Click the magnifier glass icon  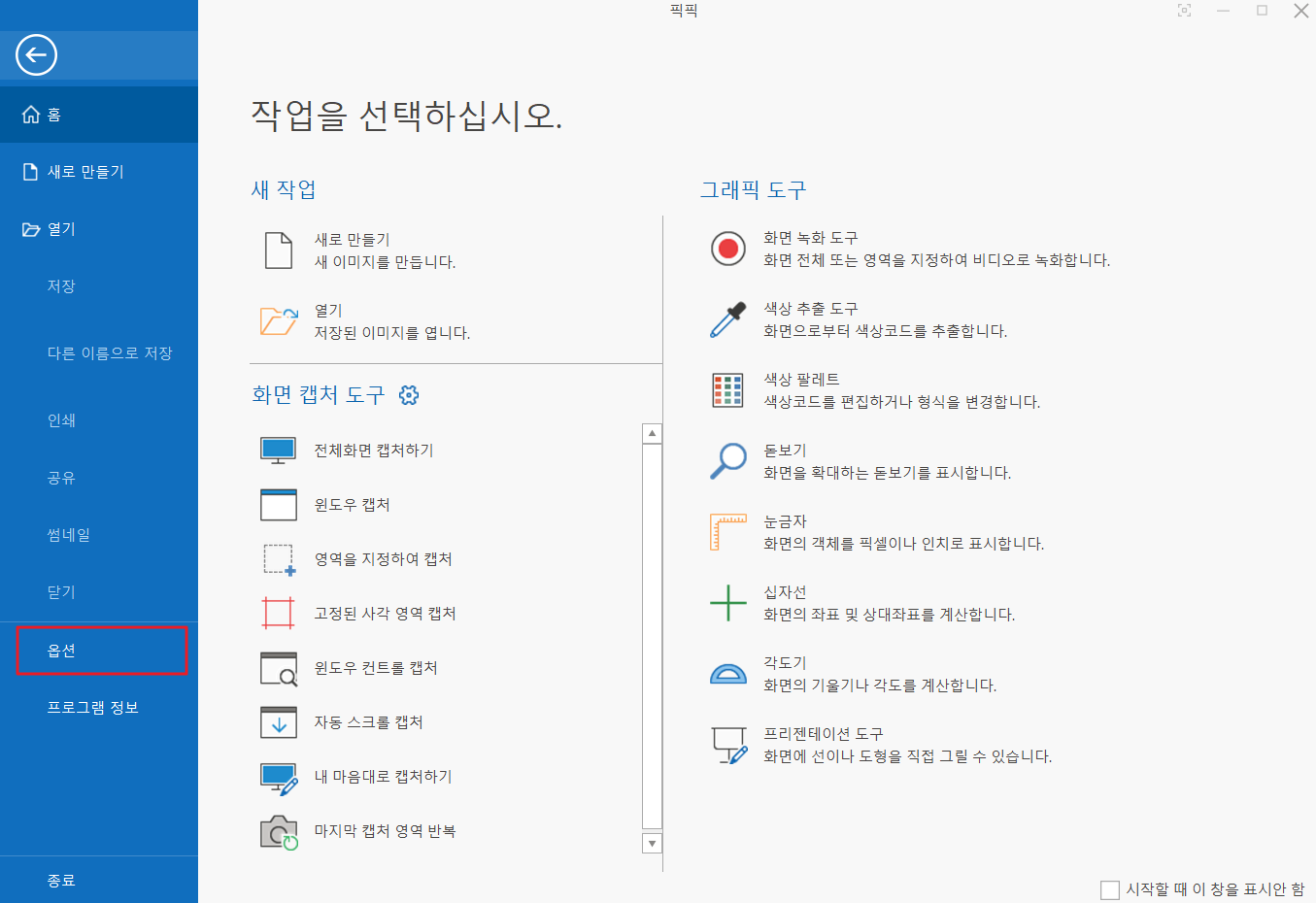point(728,461)
